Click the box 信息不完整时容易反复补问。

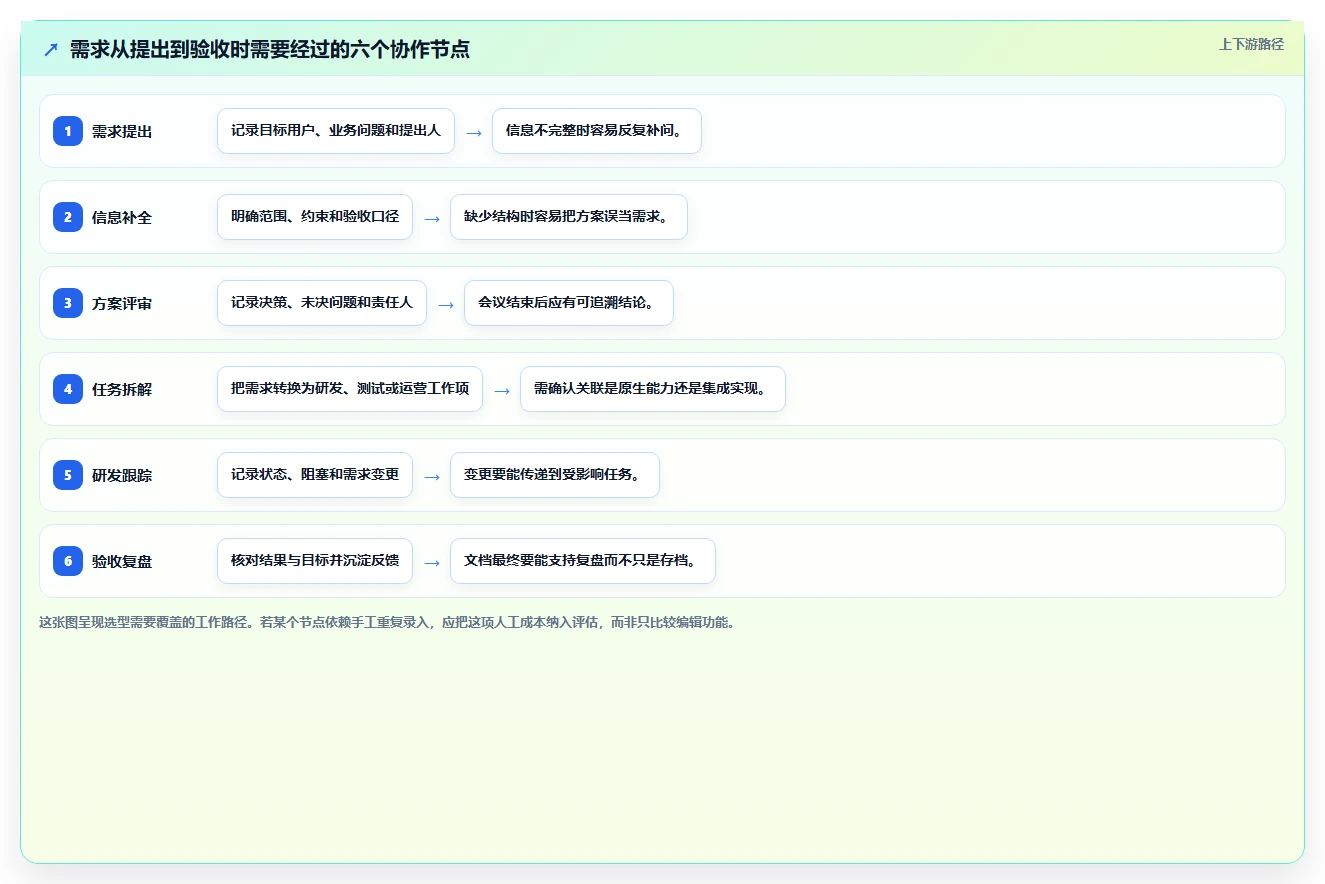597,131
